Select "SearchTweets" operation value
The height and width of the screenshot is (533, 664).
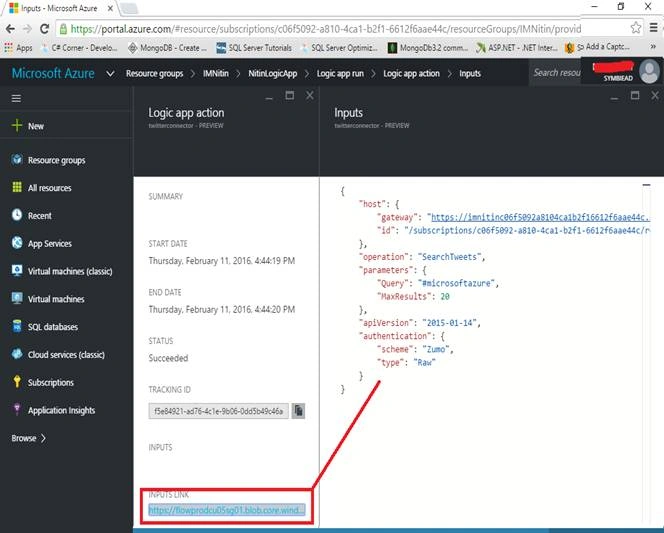(x=449, y=257)
